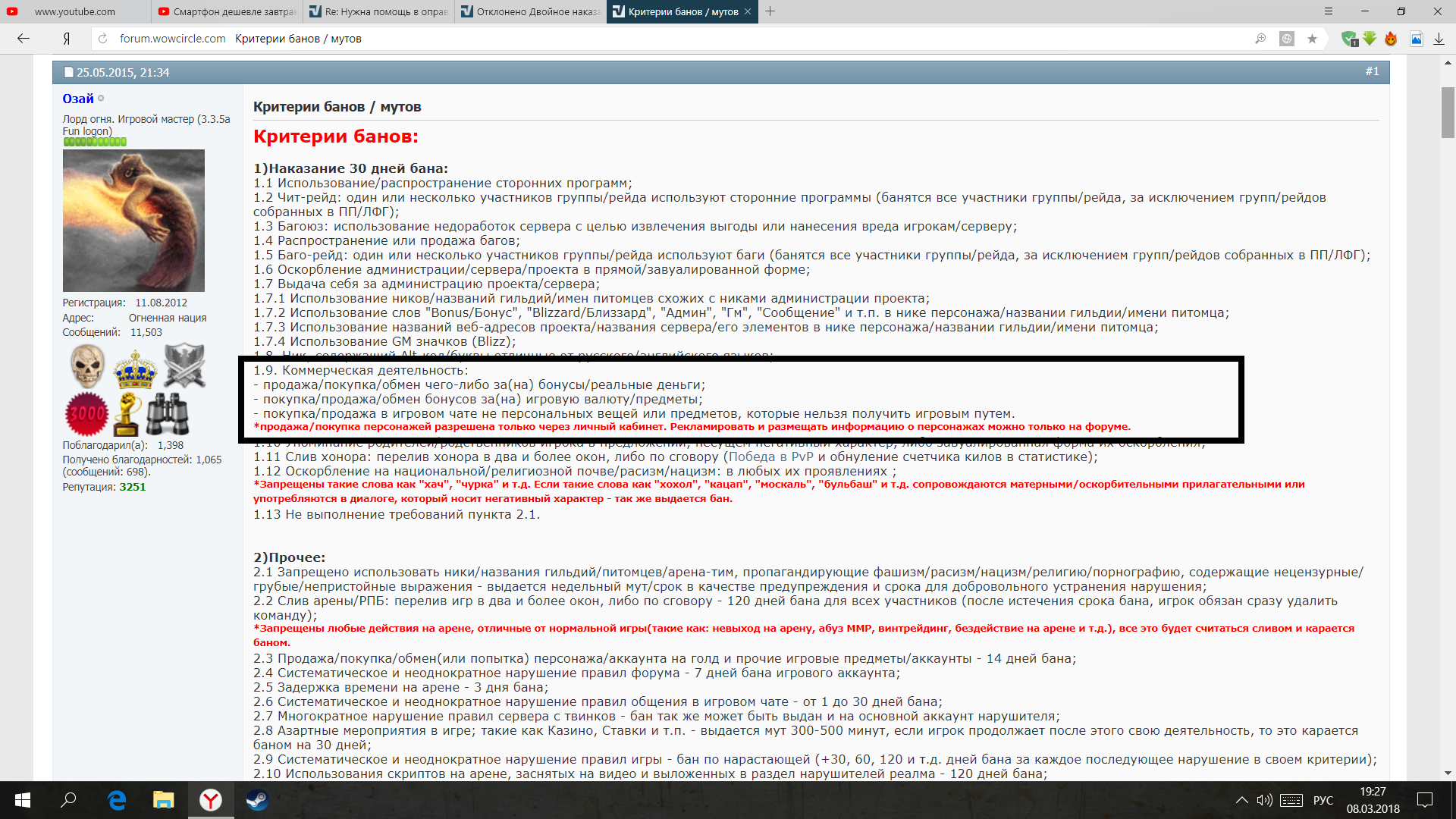Click the Hola flame extension icon

[1391, 39]
